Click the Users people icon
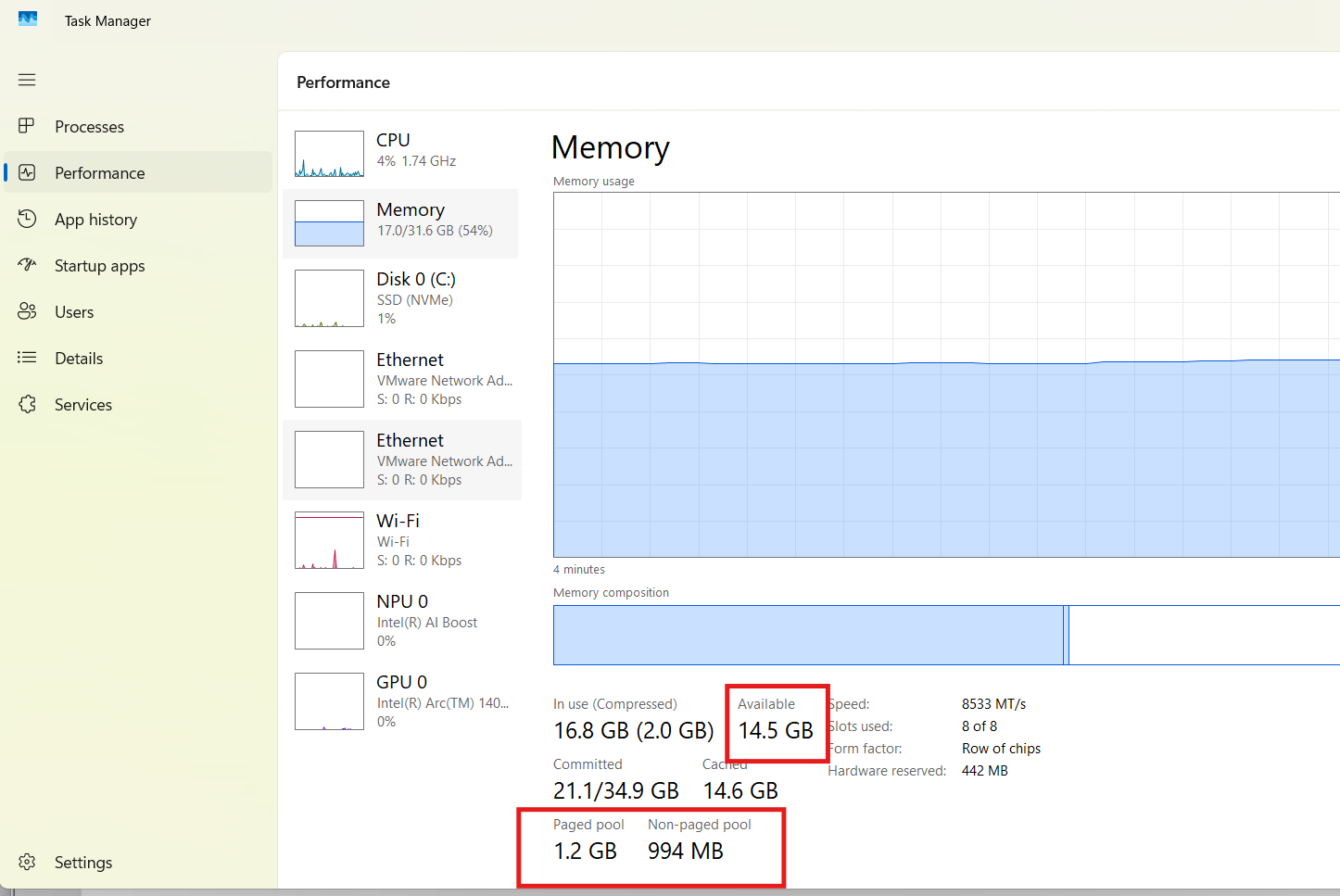 point(27,311)
